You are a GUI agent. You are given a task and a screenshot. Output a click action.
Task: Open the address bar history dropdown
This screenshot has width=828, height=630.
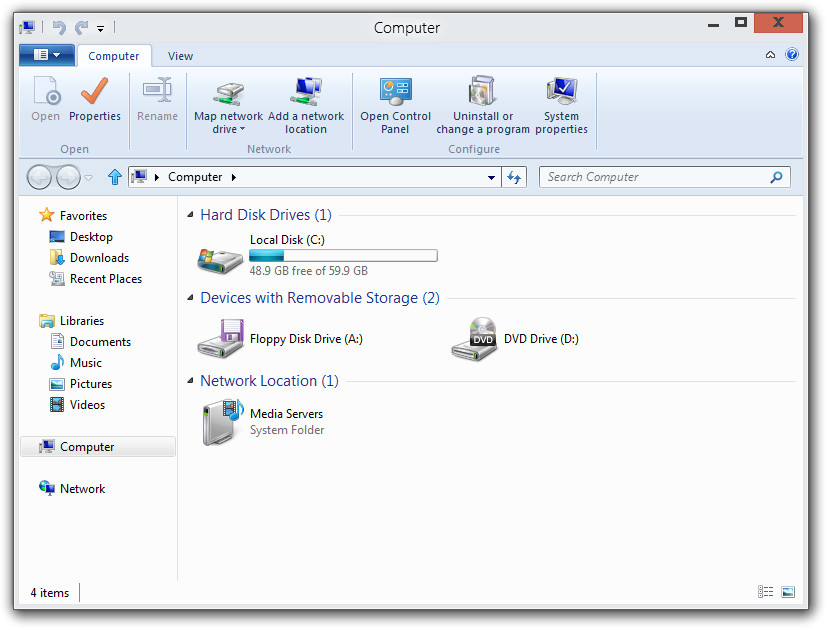coord(491,177)
